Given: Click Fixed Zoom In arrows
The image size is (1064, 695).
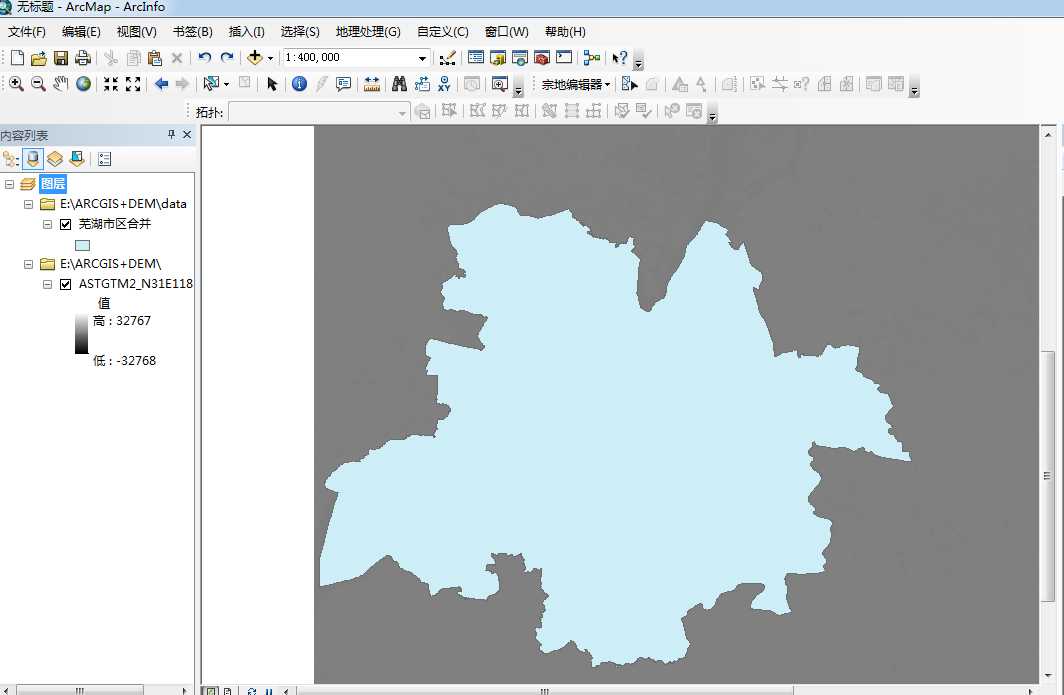Looking at the screenshot, I should point(111,84).
